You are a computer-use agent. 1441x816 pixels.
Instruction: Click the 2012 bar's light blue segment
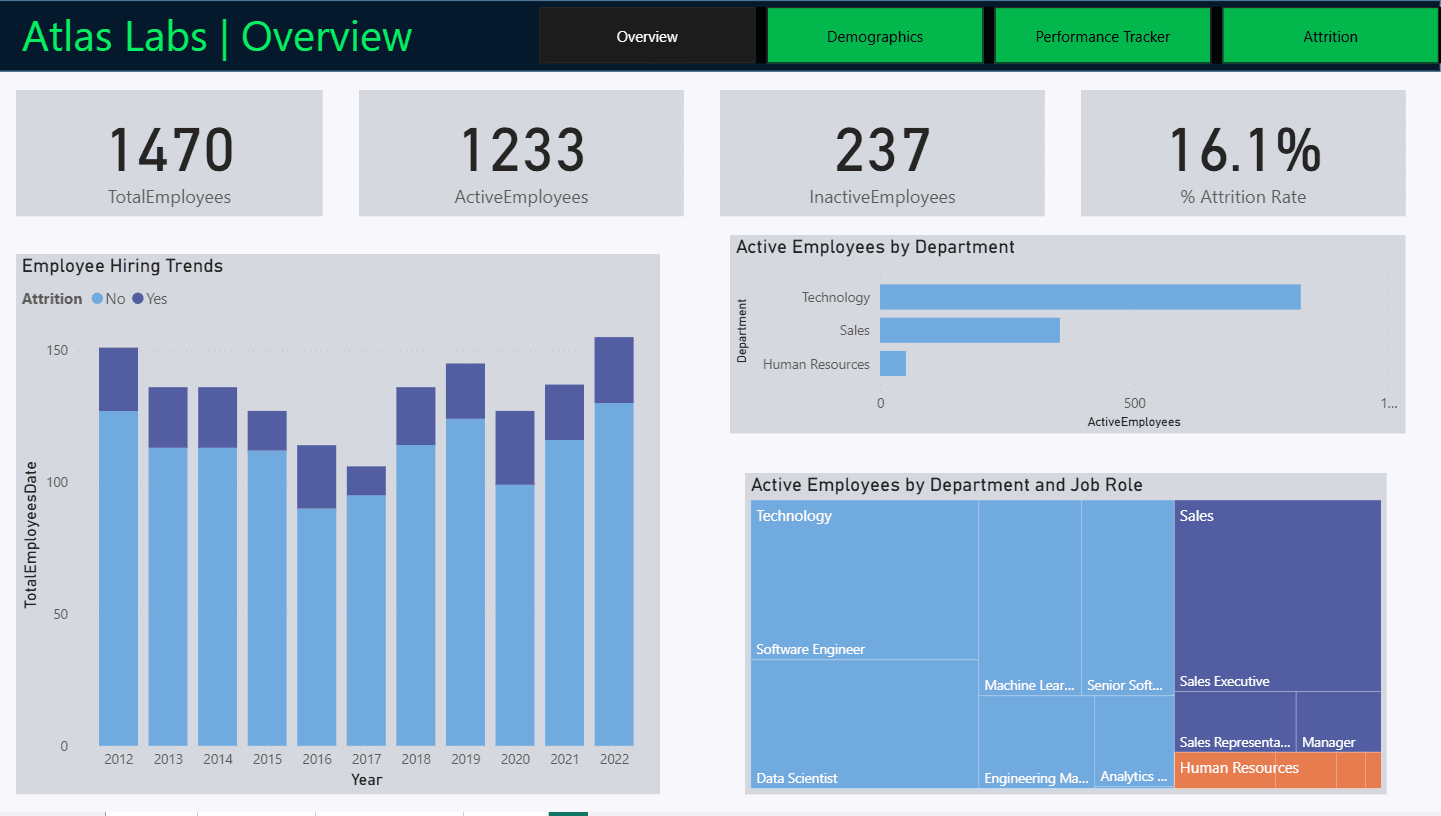[118, 578]
